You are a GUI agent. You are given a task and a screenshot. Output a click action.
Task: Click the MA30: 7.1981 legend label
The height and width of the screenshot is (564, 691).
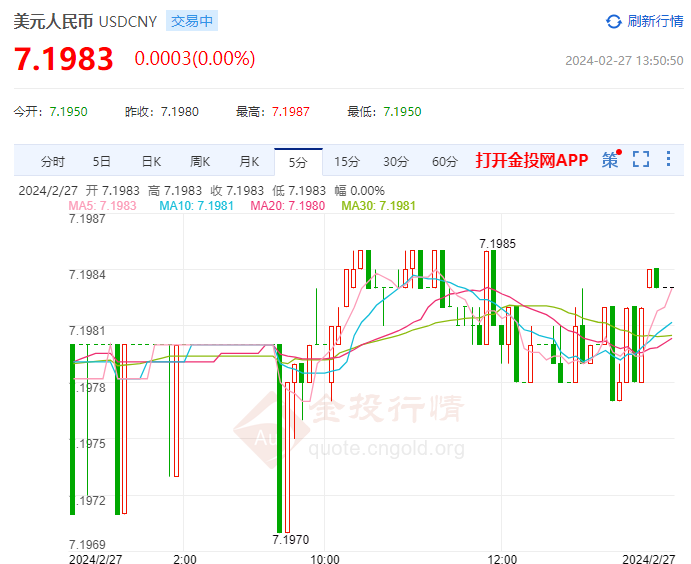[379, 206]
